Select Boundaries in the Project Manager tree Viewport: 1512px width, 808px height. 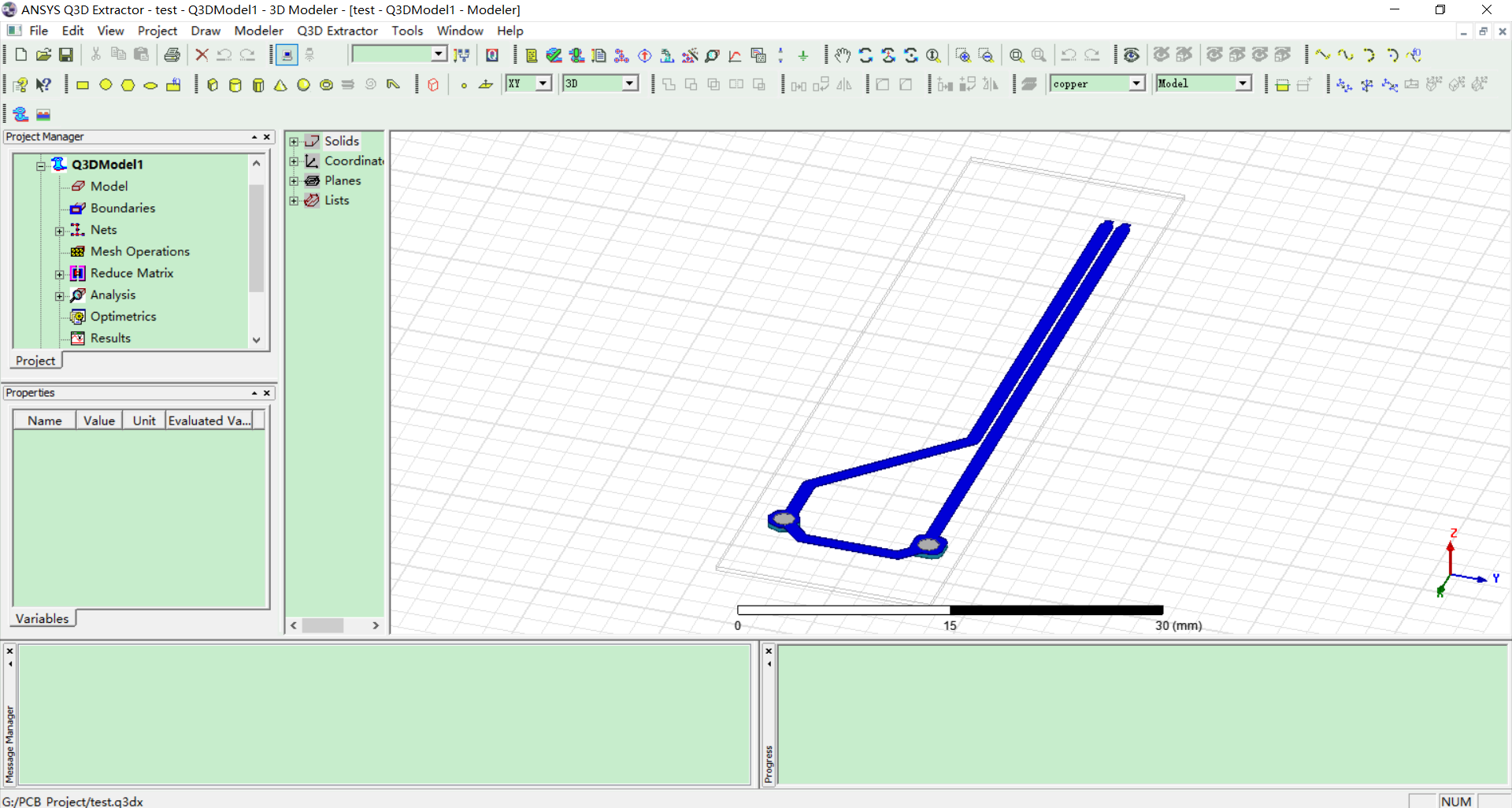click(123, 208)
